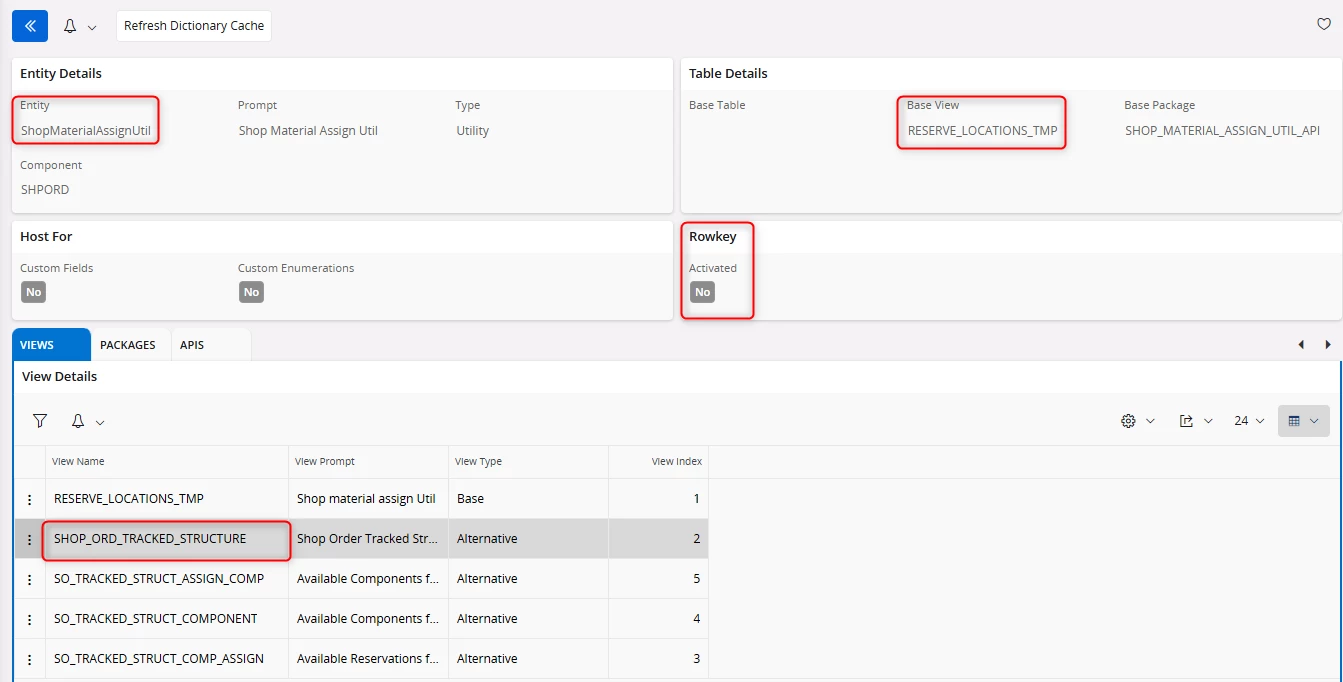The image size is (1343, 682).
Task: Click the Custom Enumerations No badge
Action: tap(251, 292)
